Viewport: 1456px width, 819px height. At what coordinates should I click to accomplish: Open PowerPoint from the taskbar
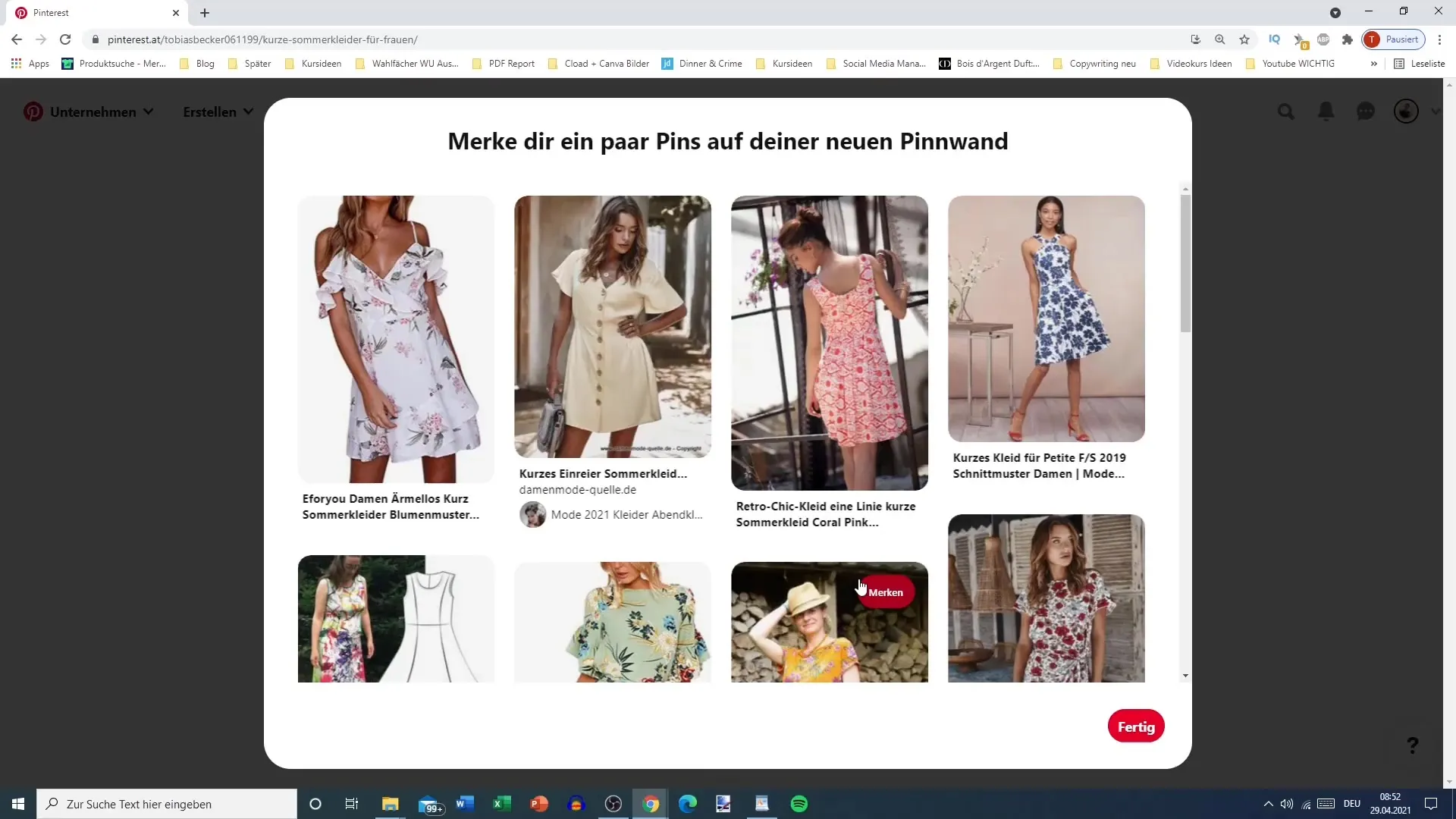coord(539,804)
